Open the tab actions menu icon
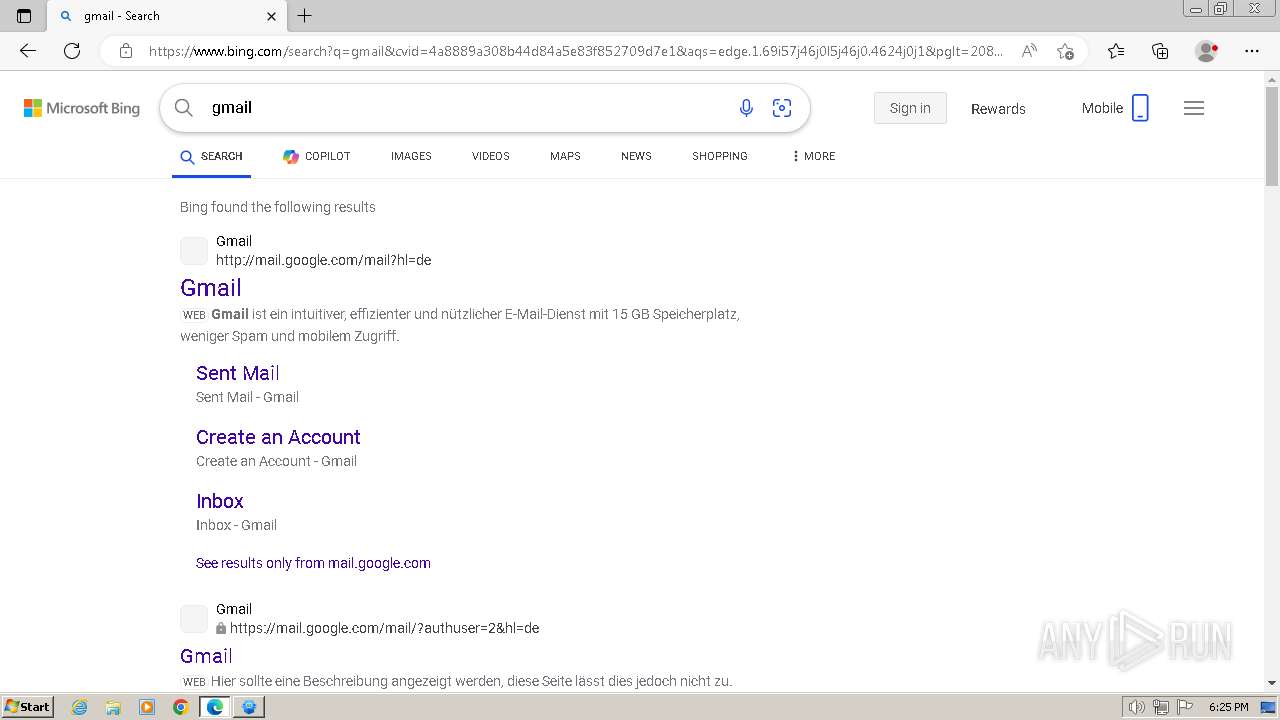Screen dimensions: 1280x720 pyautogui.click(x=24, y=16)
